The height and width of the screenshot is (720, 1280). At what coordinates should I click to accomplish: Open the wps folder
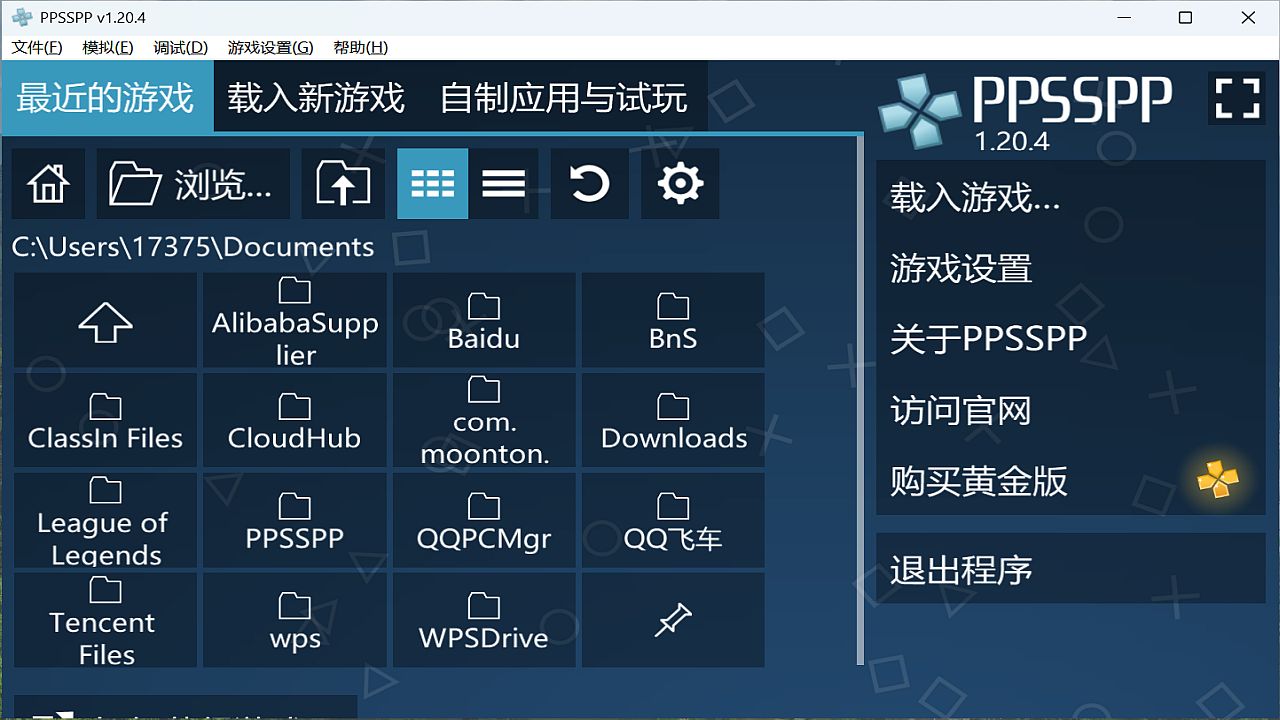pyautogui.click(x=295, y=620)
